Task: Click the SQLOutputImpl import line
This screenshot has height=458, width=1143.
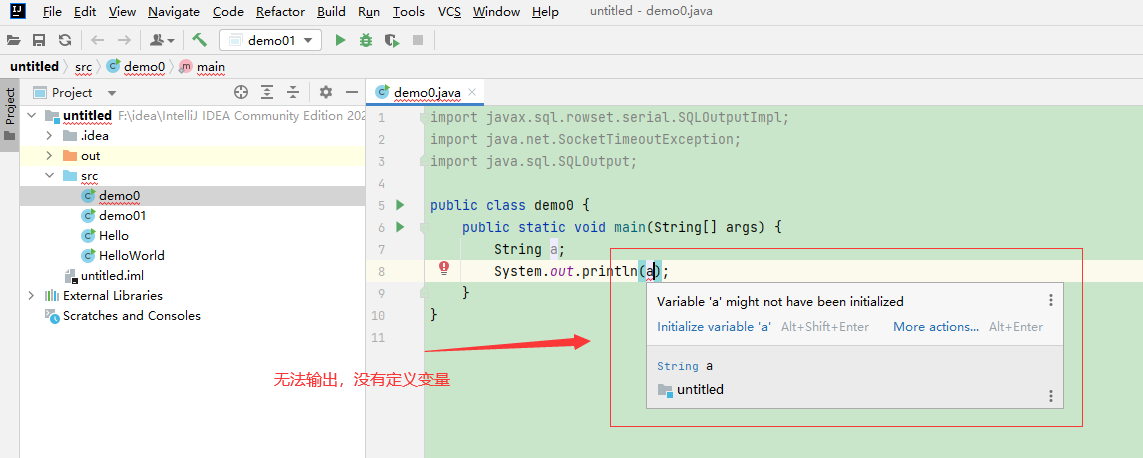Action: (x=609, y=117)
